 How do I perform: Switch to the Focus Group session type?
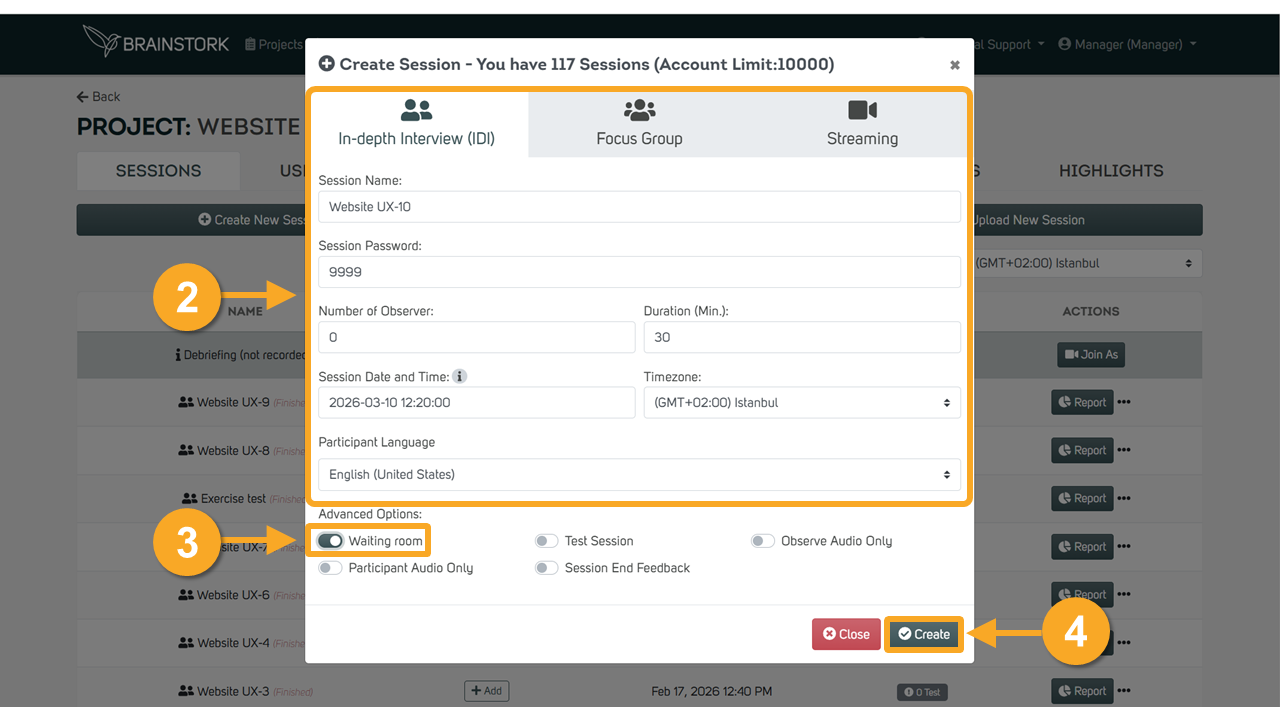tap(639, 124)
